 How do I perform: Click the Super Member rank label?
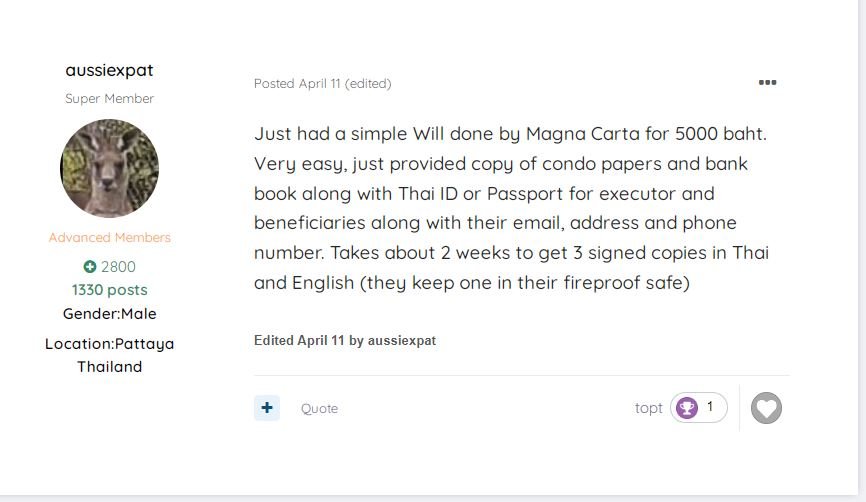point(109,98)
